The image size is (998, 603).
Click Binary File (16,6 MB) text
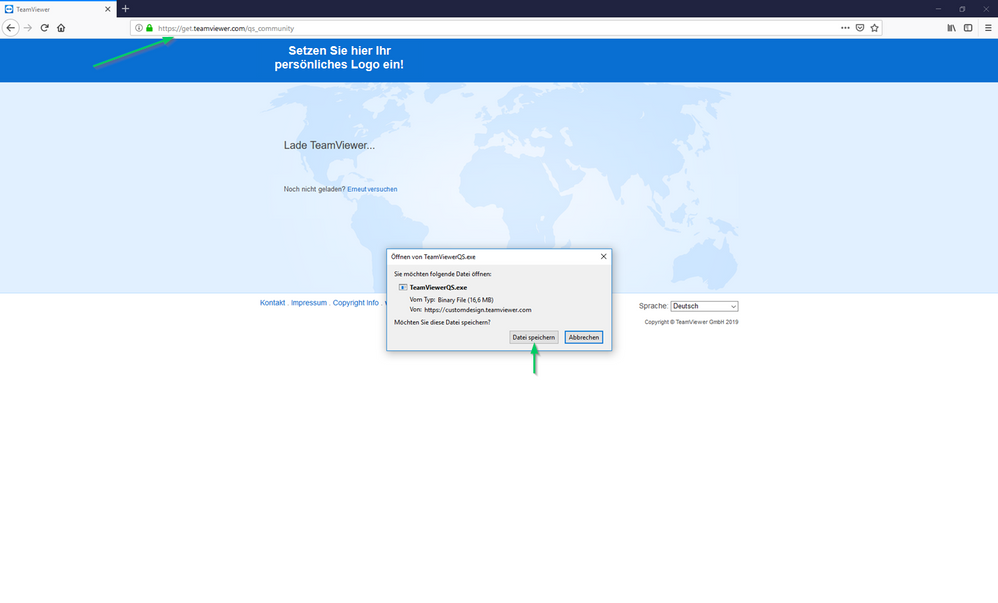[465, 300]
